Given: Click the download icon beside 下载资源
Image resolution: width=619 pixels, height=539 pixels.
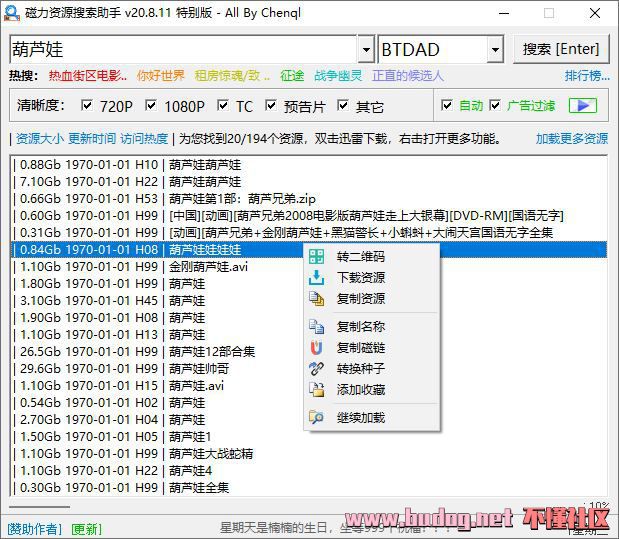Looking at the screenshot, I should click(x=317, y=277).
